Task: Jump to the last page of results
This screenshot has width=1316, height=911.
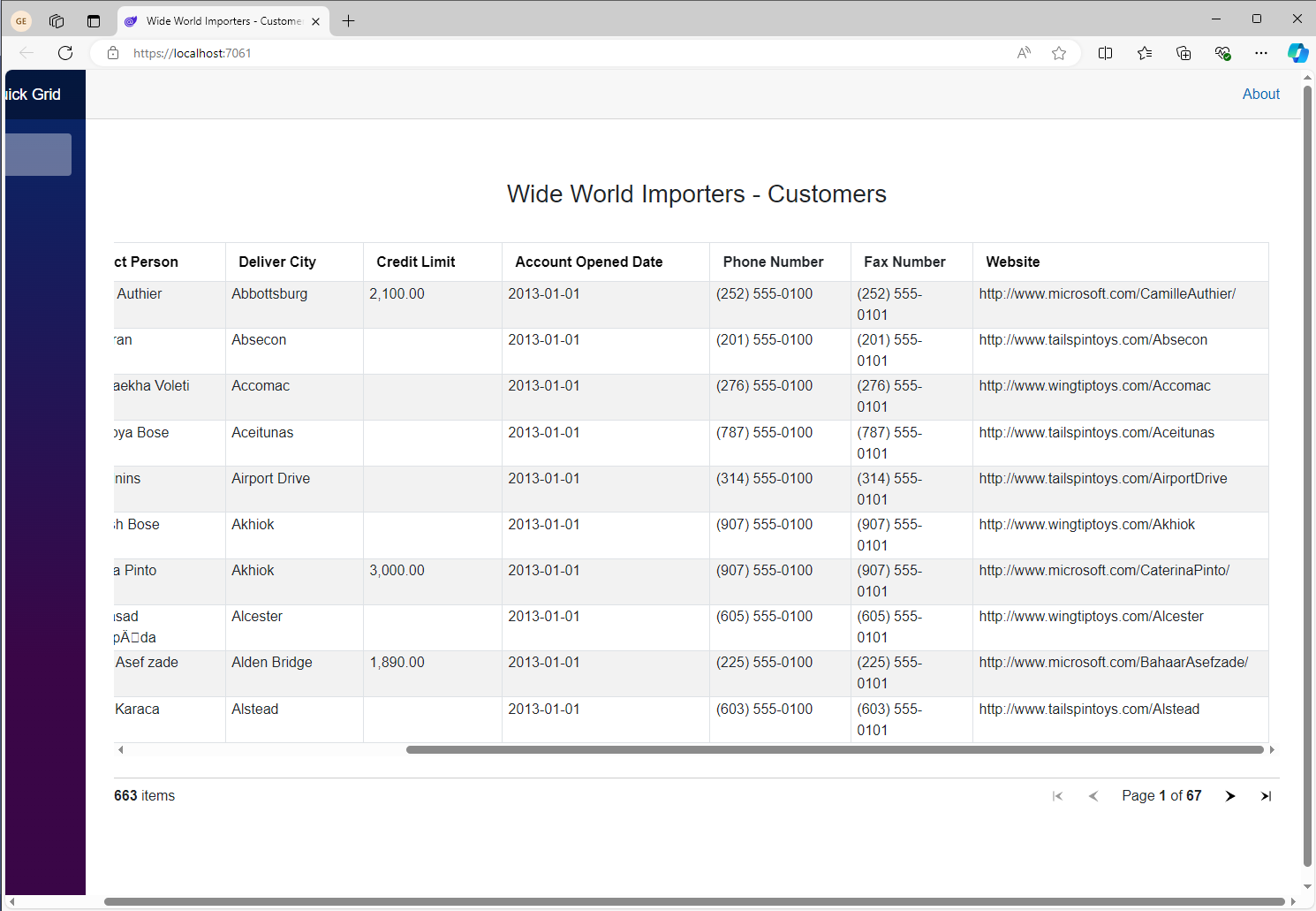Action: [1266, 796]
